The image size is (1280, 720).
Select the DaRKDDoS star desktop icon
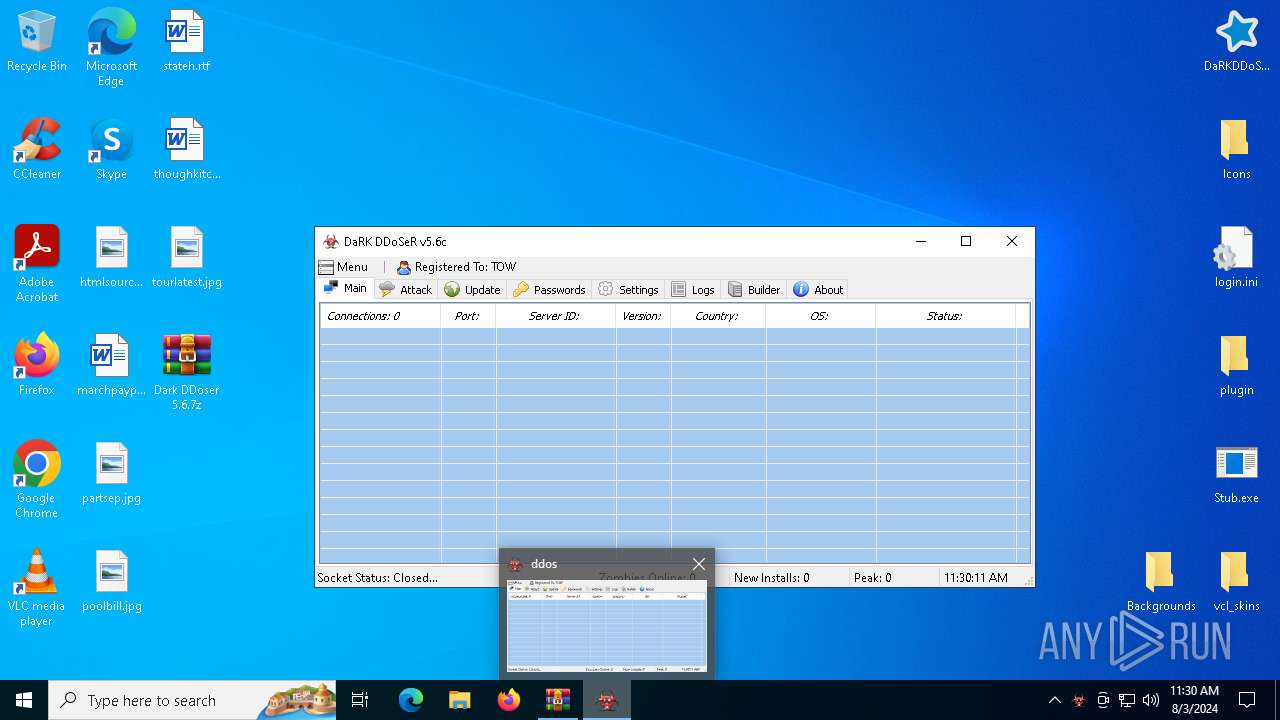[x=1236, y=43]
